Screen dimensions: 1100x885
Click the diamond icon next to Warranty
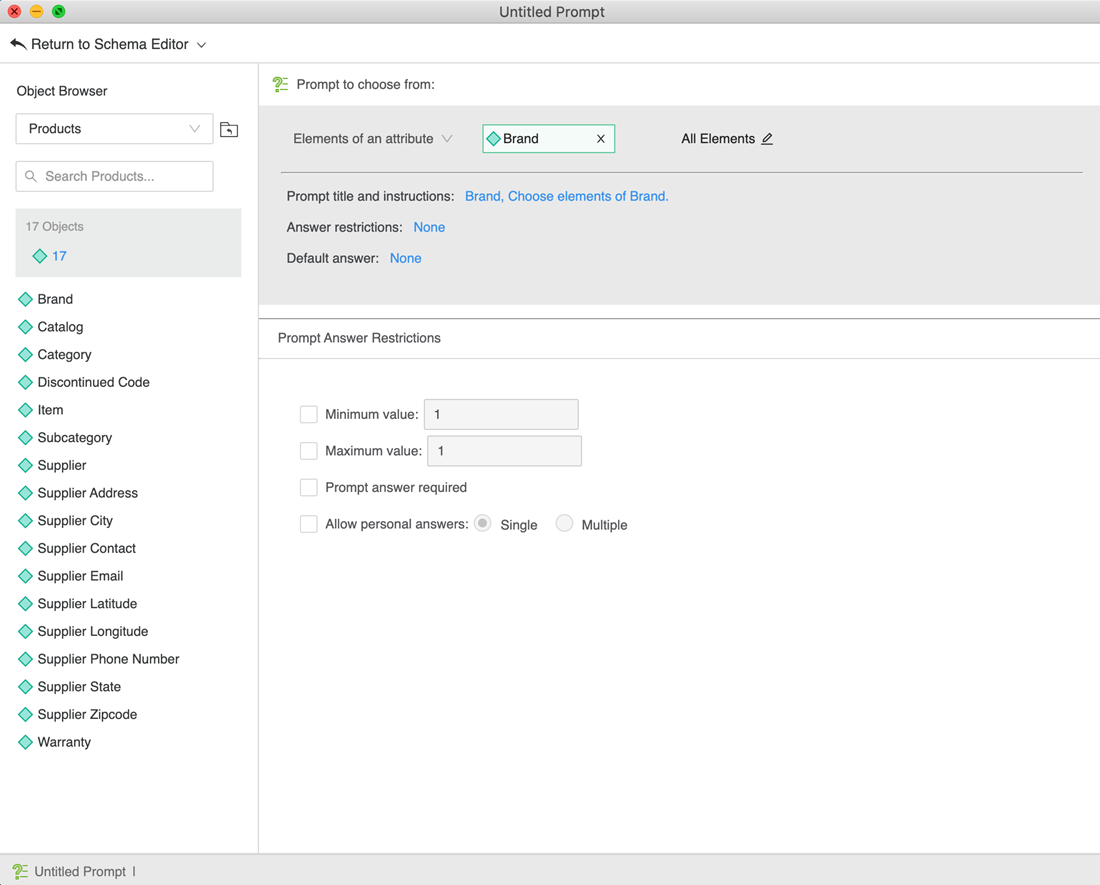(x=26, y=742)
